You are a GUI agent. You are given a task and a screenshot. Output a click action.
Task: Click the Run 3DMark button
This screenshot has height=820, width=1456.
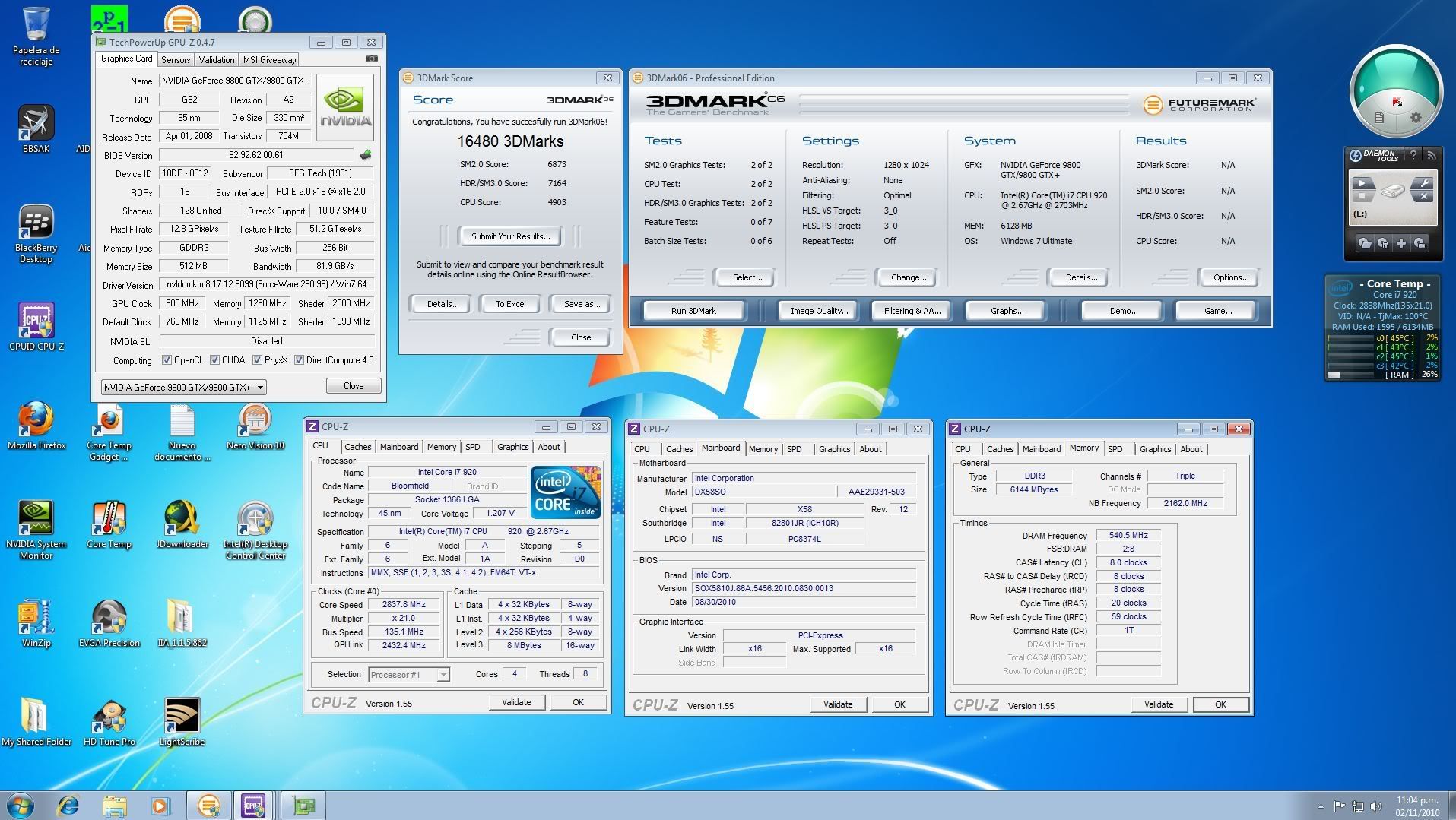click(693, 311)
